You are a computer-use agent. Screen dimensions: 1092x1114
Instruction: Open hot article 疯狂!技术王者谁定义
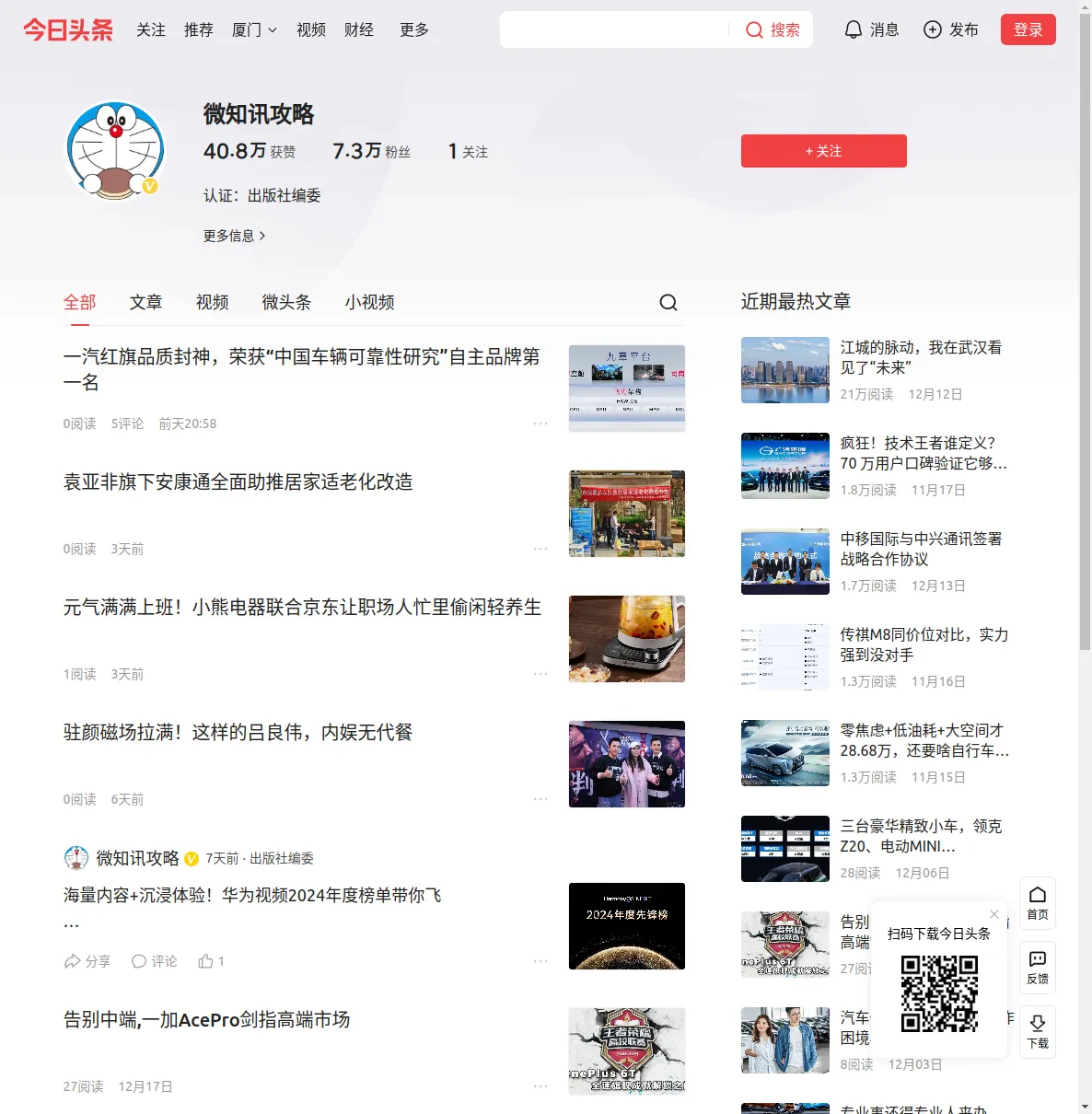coord(924,453)
